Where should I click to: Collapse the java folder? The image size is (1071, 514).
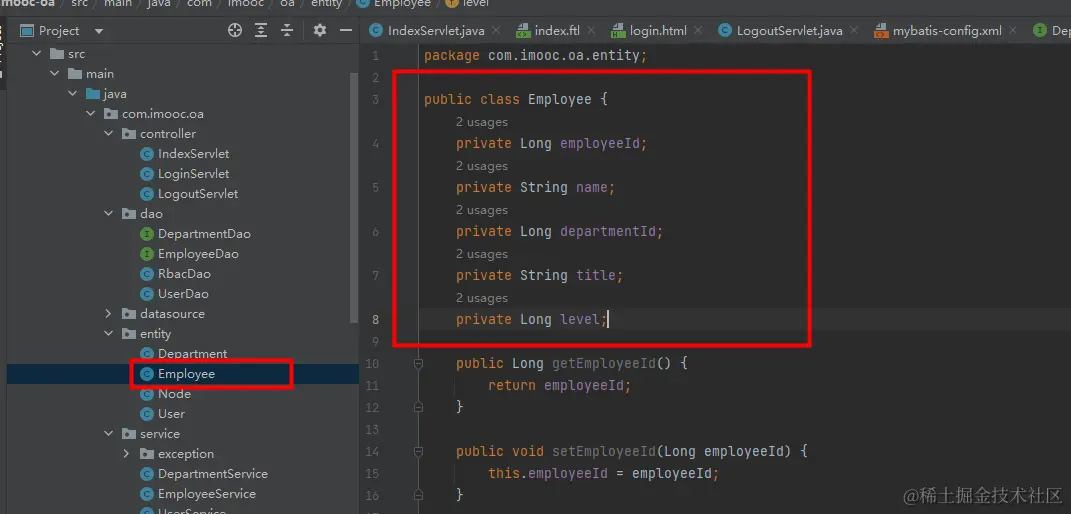click(x=72, y=94)
